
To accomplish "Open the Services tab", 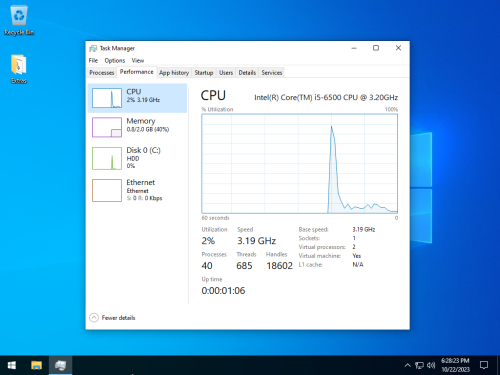I will click(x=272, y=73).
